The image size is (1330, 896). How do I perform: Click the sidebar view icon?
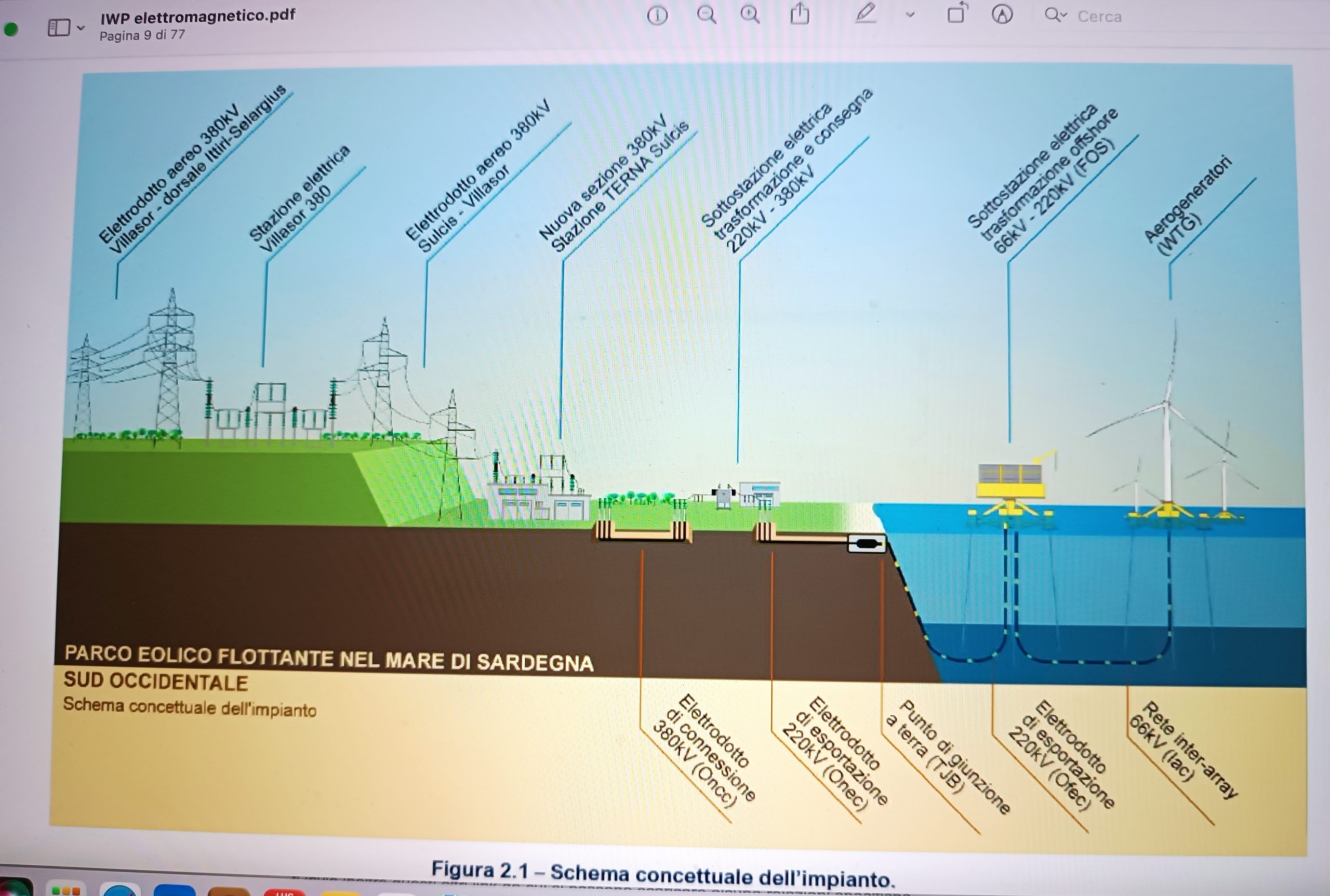coord(58,27)
